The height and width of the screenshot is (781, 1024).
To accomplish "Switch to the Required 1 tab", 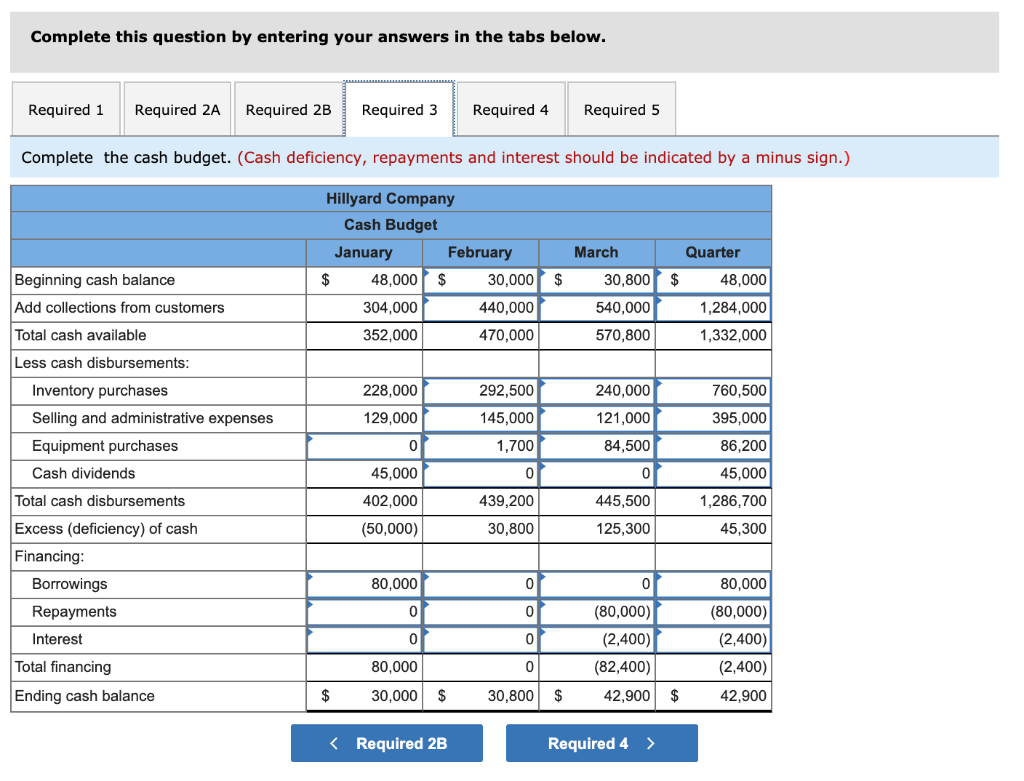I will pyautogui.click(x=65, y=109).
